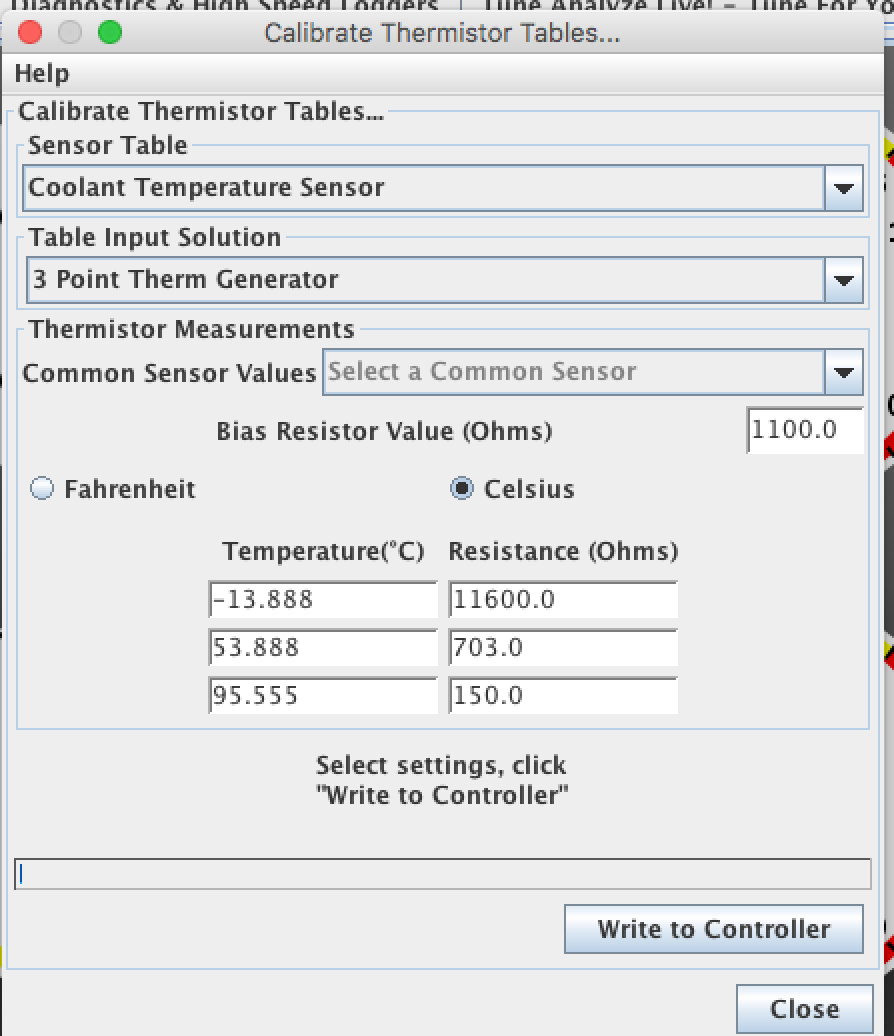Click the first temperature field showing -13.888
This screenshot has width=894, height=1036.
tap(323, 600)
